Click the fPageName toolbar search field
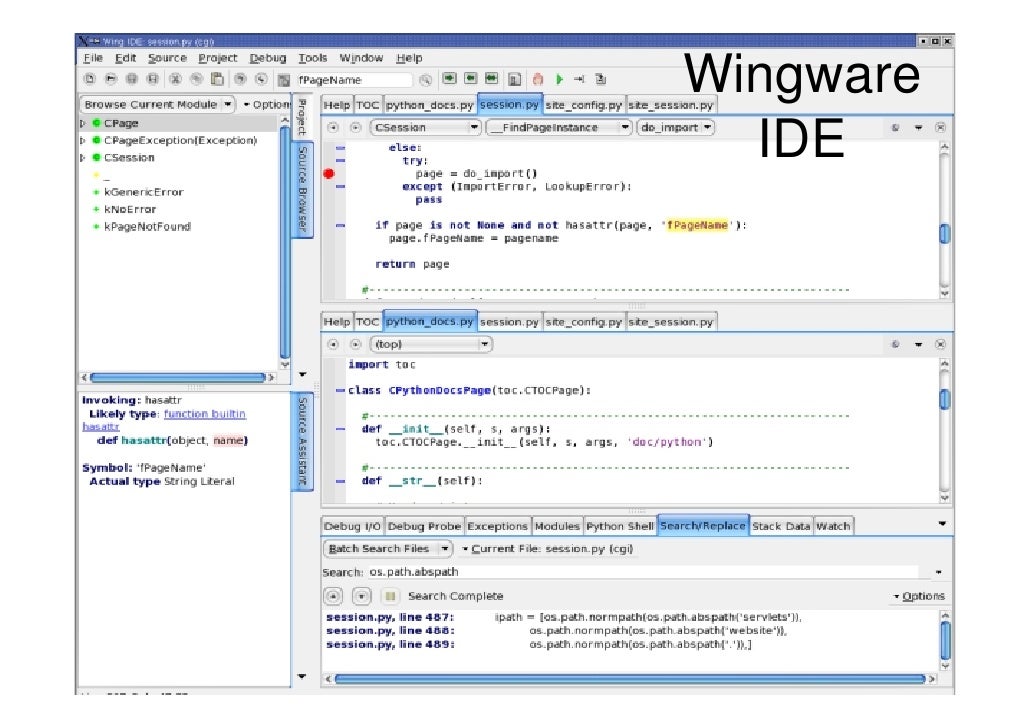1030x728 pixels. (354, 80)
